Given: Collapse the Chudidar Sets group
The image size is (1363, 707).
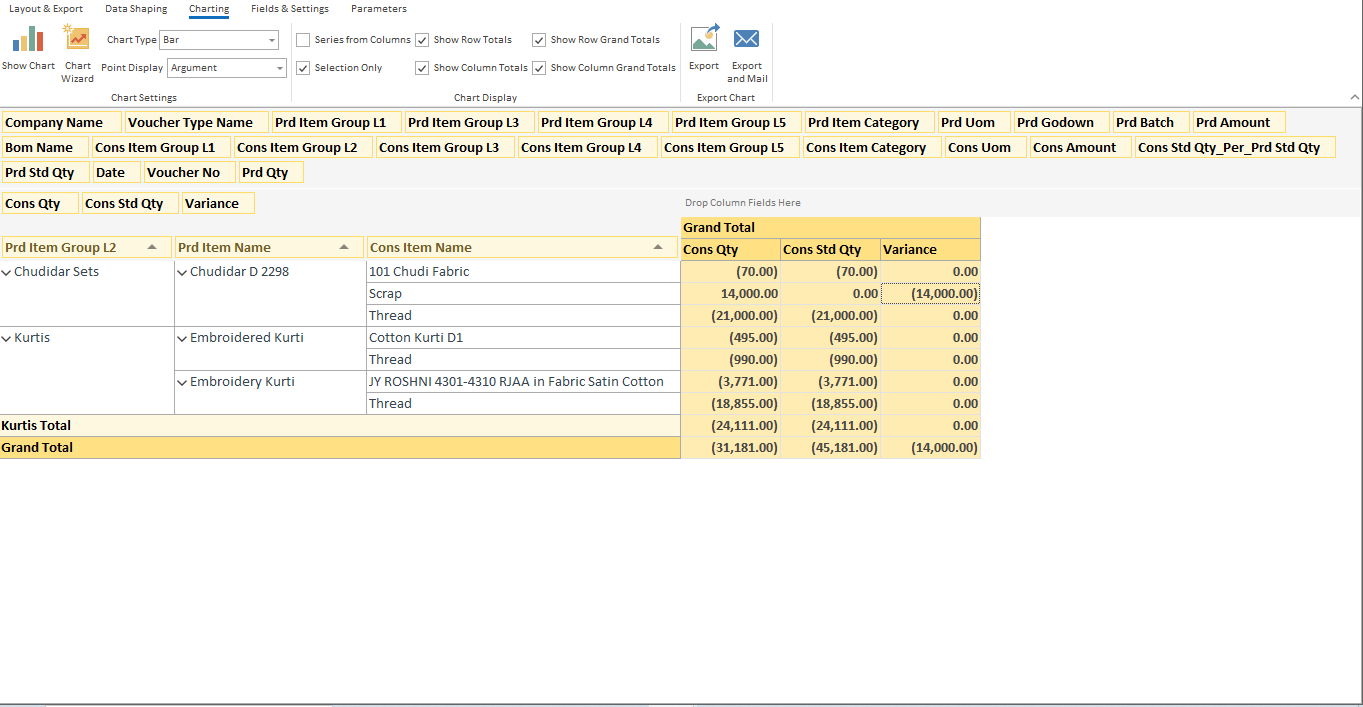Looking at the screenshot, I should click(7, 272).
